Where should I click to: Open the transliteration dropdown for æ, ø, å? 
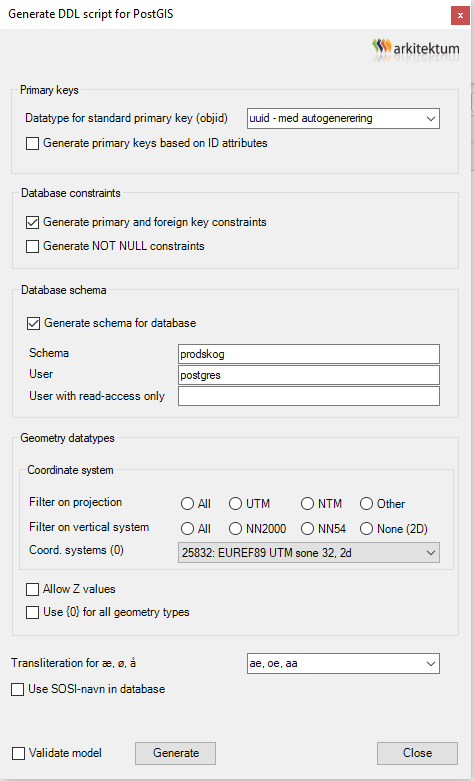(343, 663)
